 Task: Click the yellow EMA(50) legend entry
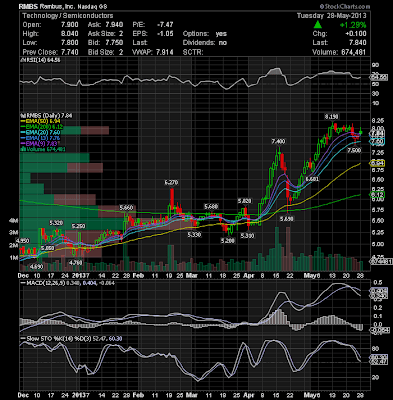click(x=40, y=121)
